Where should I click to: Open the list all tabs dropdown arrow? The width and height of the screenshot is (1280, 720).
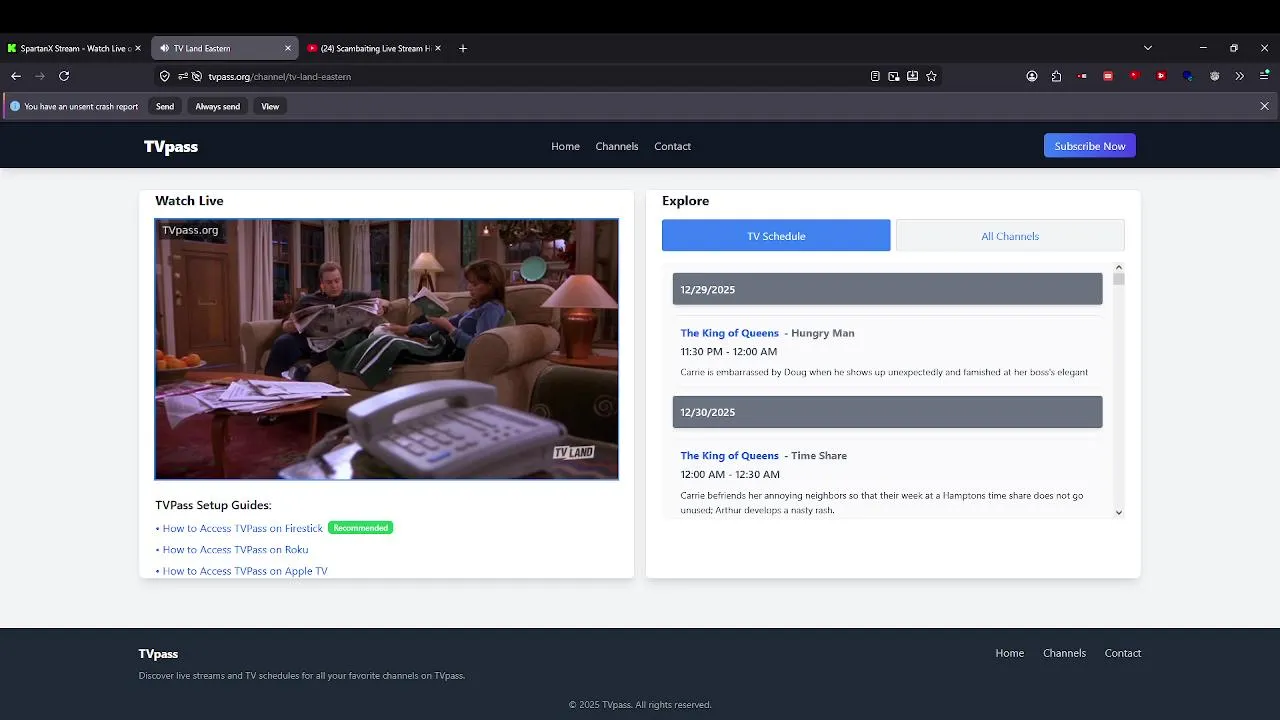(x=1148, y=48)
